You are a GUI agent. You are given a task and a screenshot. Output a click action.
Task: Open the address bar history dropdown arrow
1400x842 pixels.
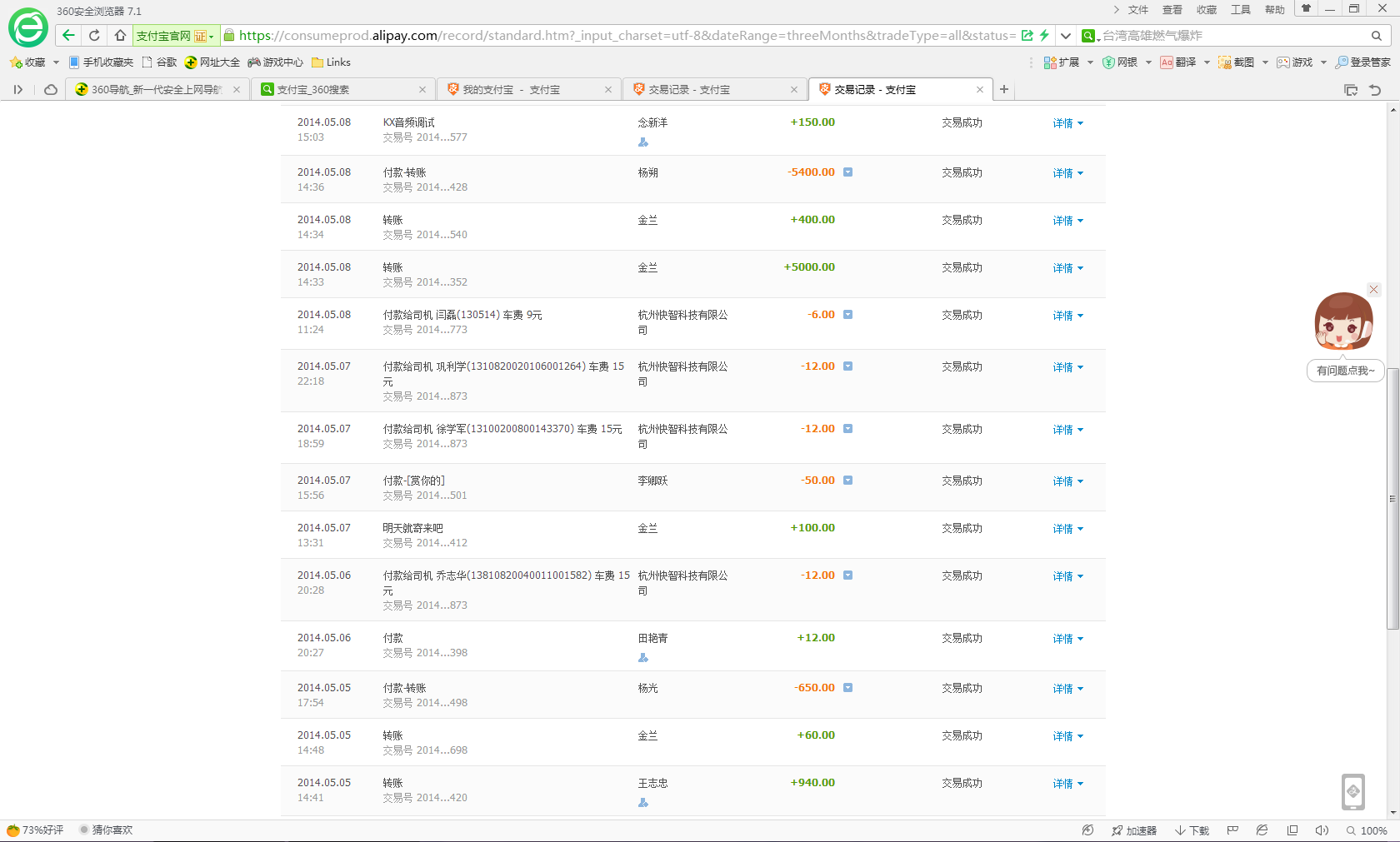(1065, 36)
